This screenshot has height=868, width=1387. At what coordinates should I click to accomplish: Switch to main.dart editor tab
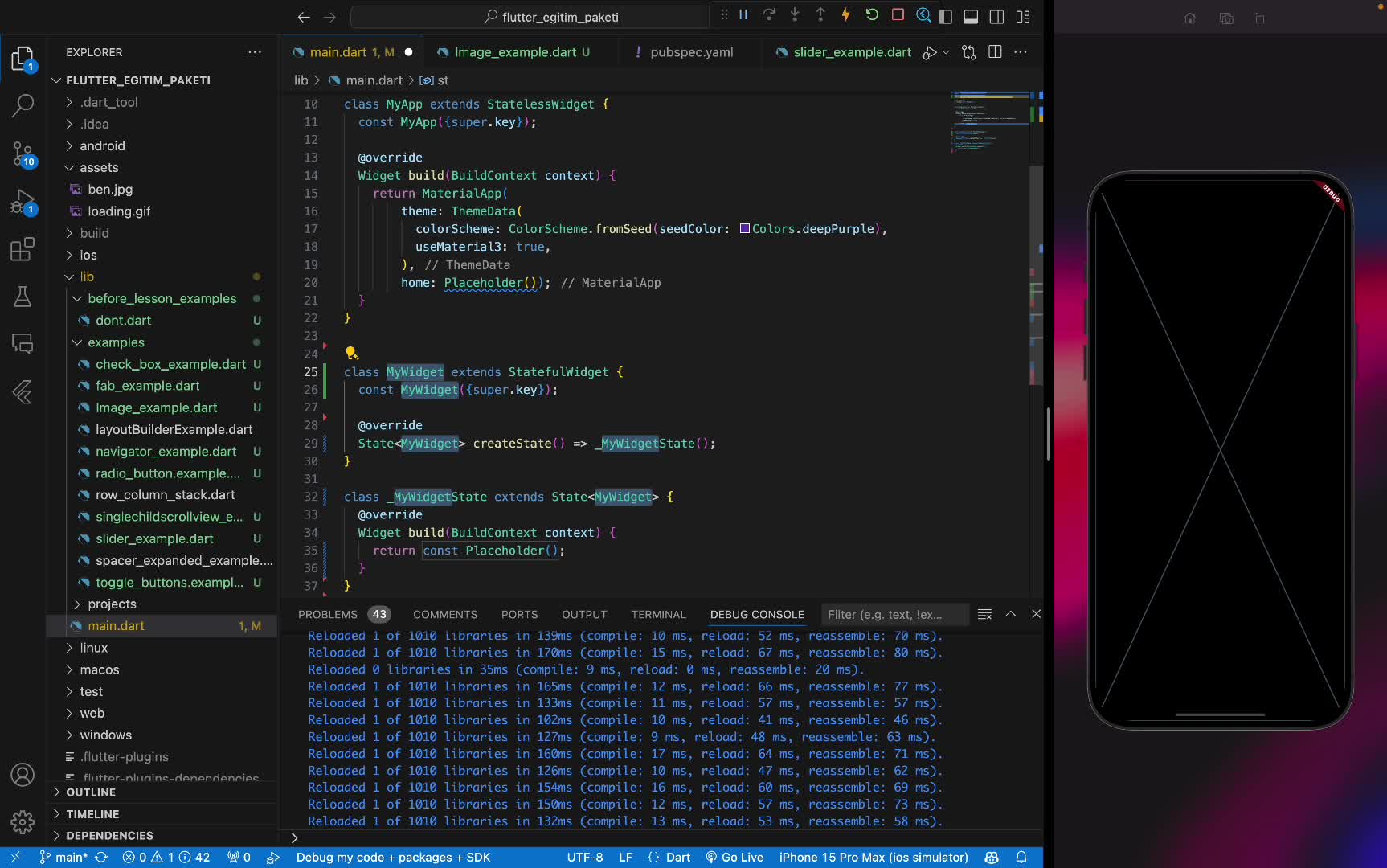click(351, 52)
